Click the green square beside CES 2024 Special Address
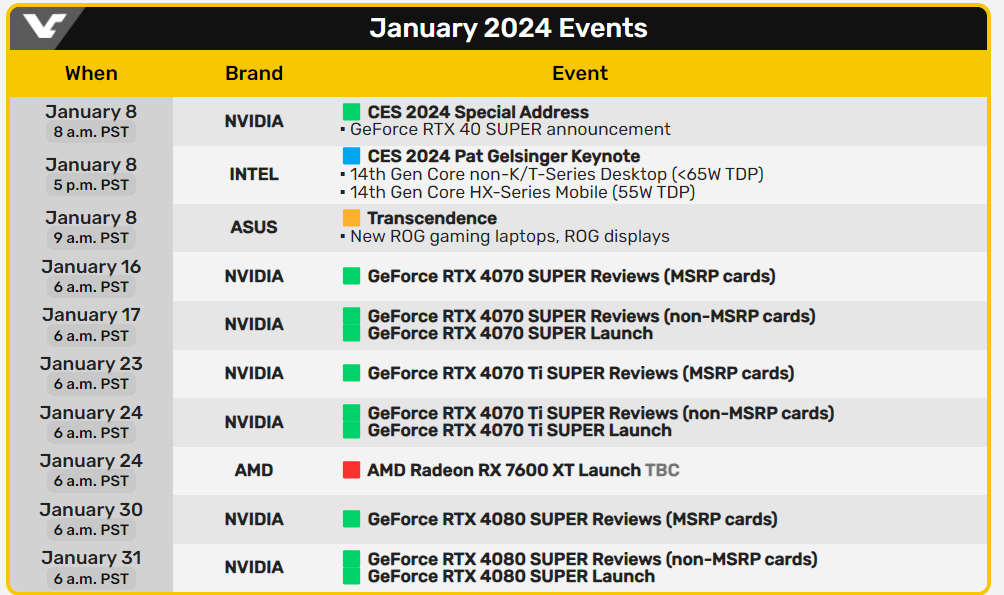 click(351, 112)
